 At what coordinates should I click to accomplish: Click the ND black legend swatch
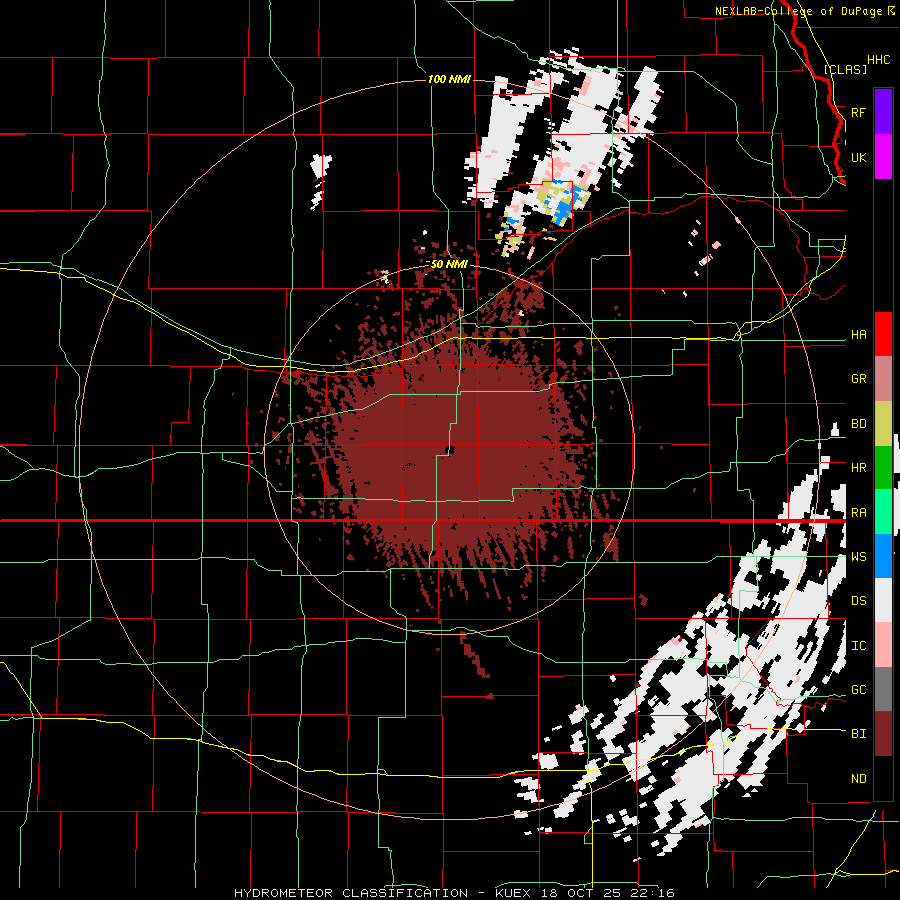[x=883, y=778]
